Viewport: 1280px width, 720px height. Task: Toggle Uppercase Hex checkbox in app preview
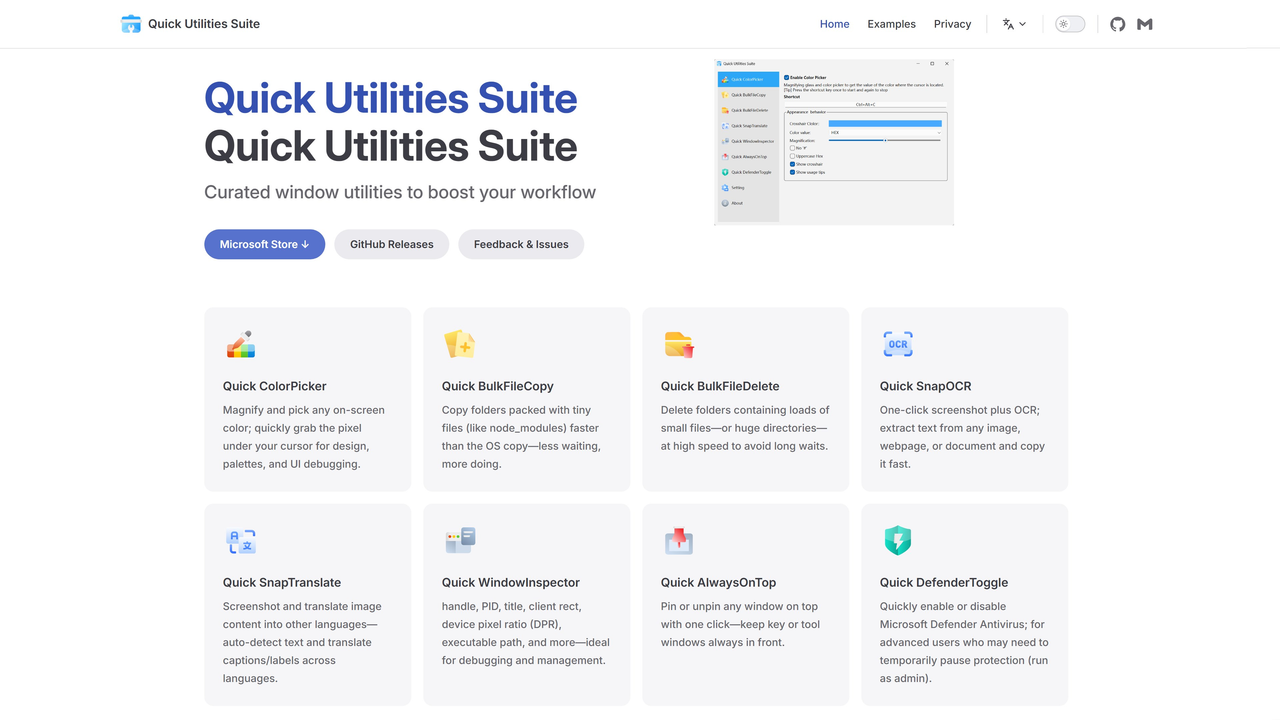click(x=792, y=156)
